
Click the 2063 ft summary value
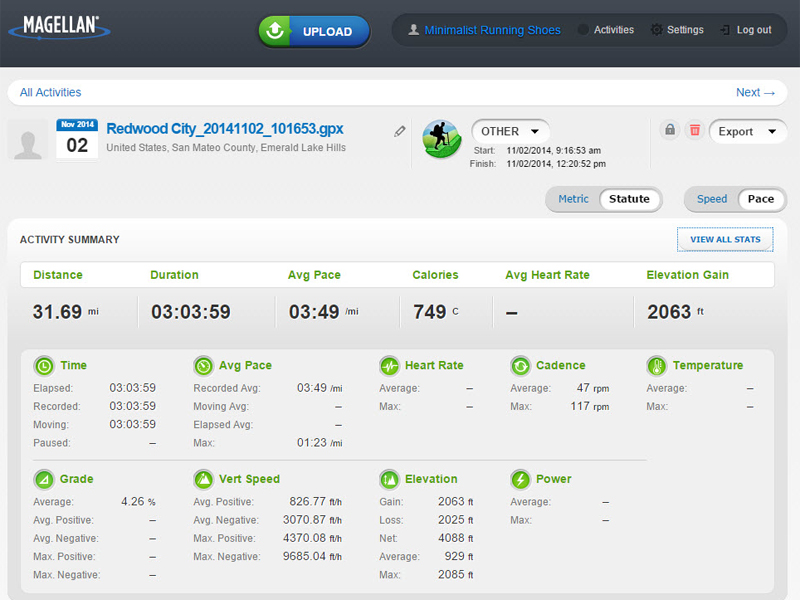(676, 312)
